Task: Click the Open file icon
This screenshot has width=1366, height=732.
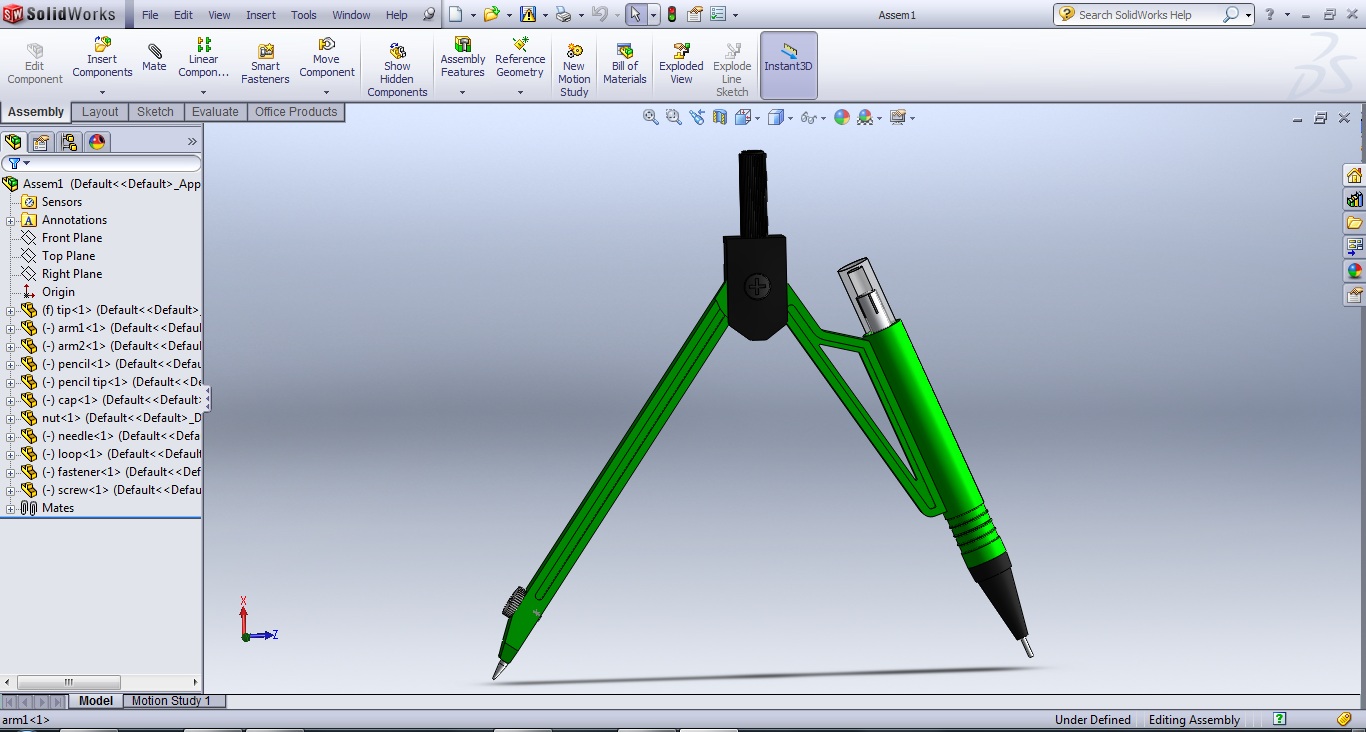Action: 491,14
